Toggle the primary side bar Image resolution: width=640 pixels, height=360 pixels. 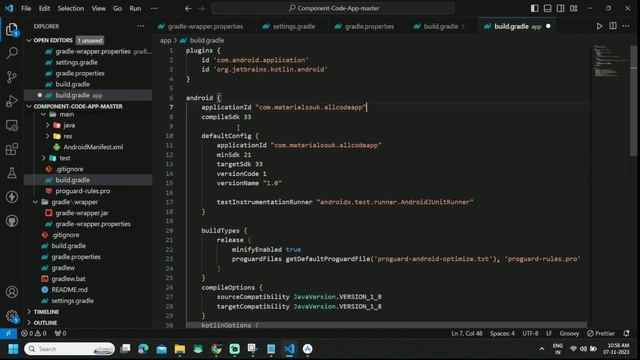click(x=534, y=8)
